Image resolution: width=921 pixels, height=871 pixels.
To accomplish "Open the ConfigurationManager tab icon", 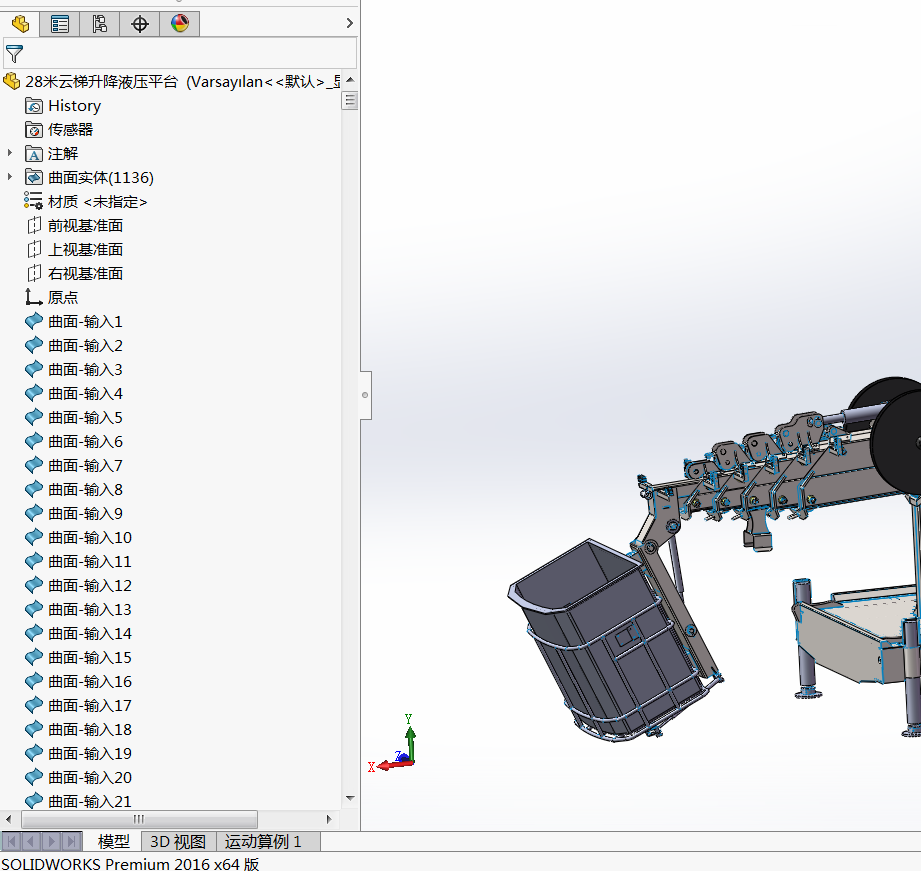I will point(100,24).
